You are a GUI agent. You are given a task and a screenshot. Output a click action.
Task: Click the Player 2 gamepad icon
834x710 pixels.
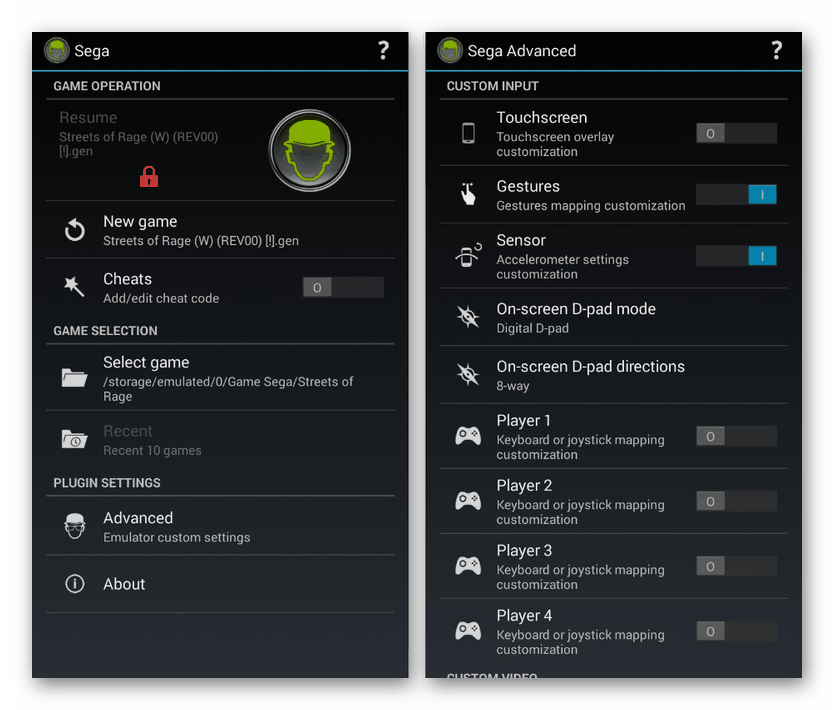click(x=468, y=501)
